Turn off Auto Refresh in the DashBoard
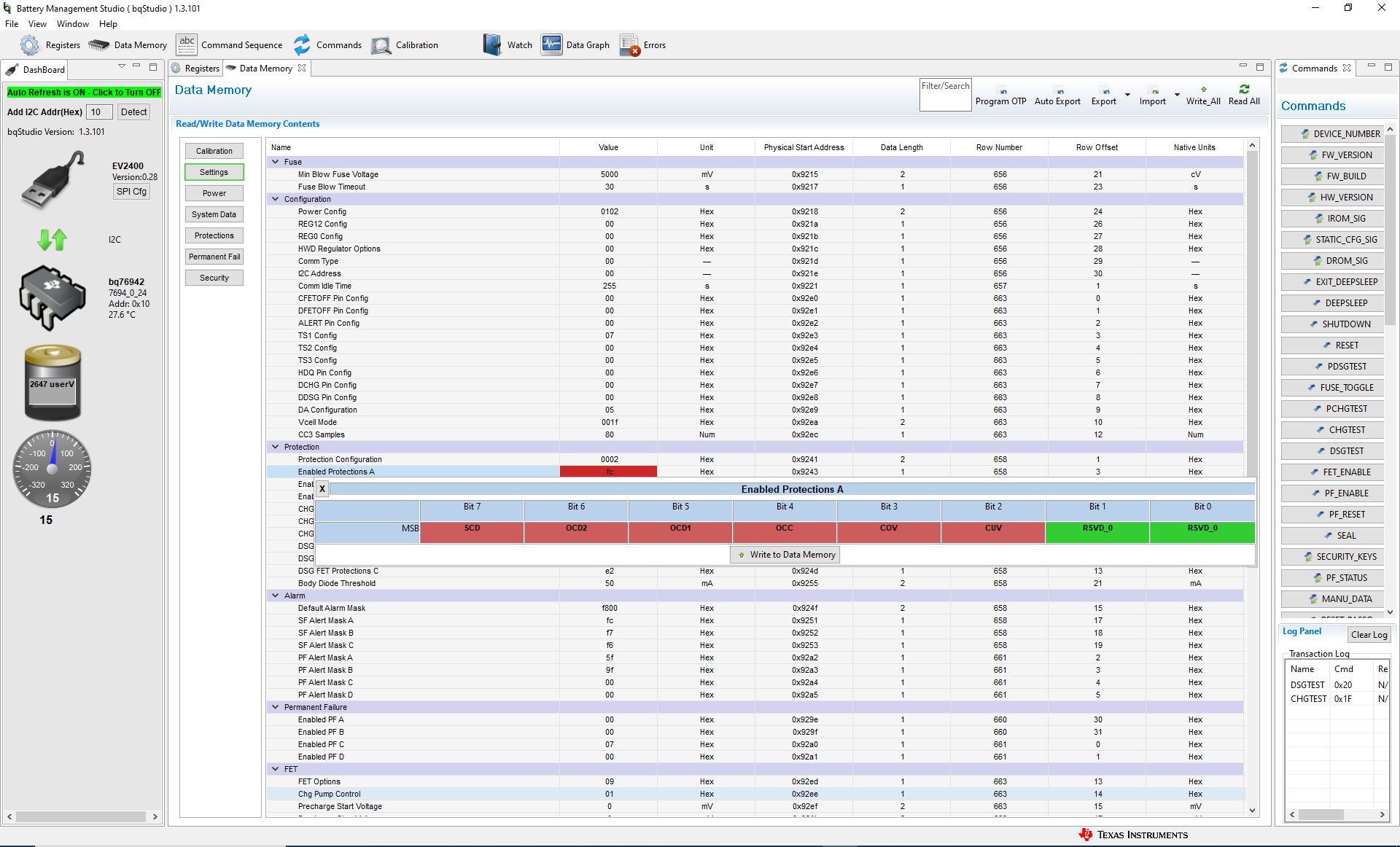The height and width of the screenshot is (847, 1400). click(x=84, y=93)
